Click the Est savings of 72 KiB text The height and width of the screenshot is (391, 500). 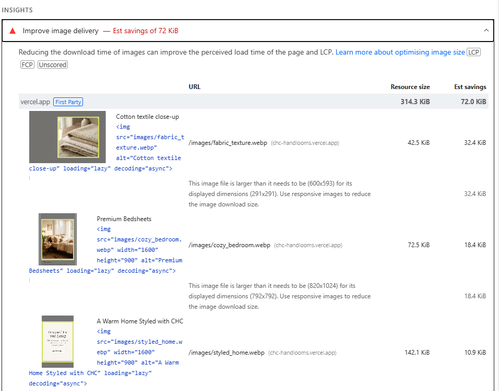click(145, 31)
